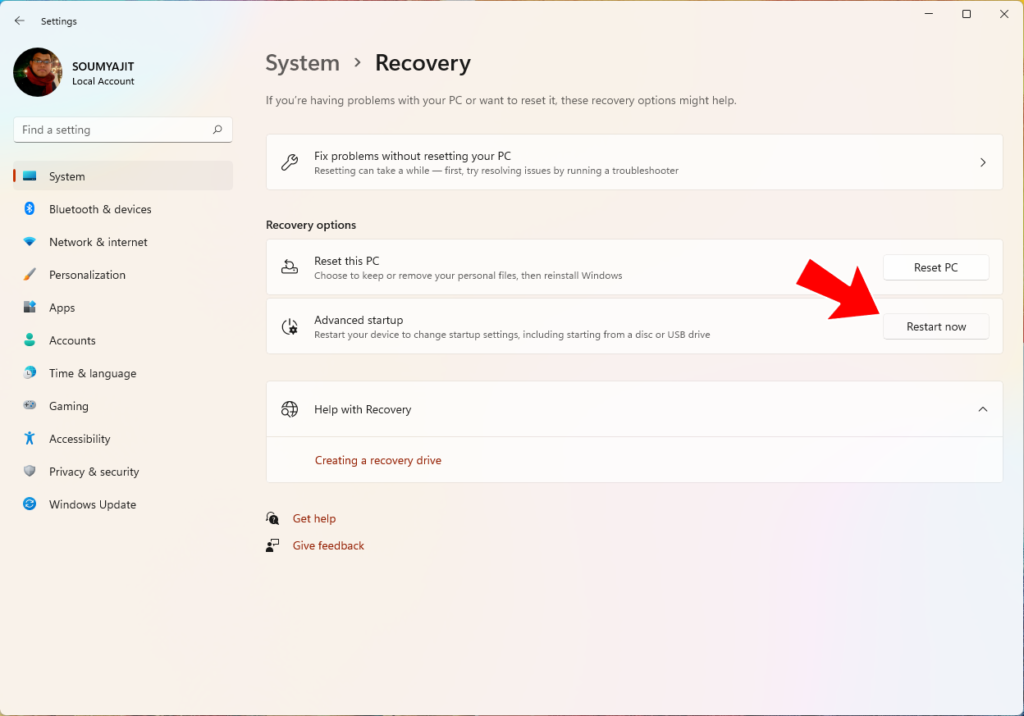This screenshot has height=716, width=1024.
Task: Click the Time & language globe-clock icon
Action: coord(29,372)
